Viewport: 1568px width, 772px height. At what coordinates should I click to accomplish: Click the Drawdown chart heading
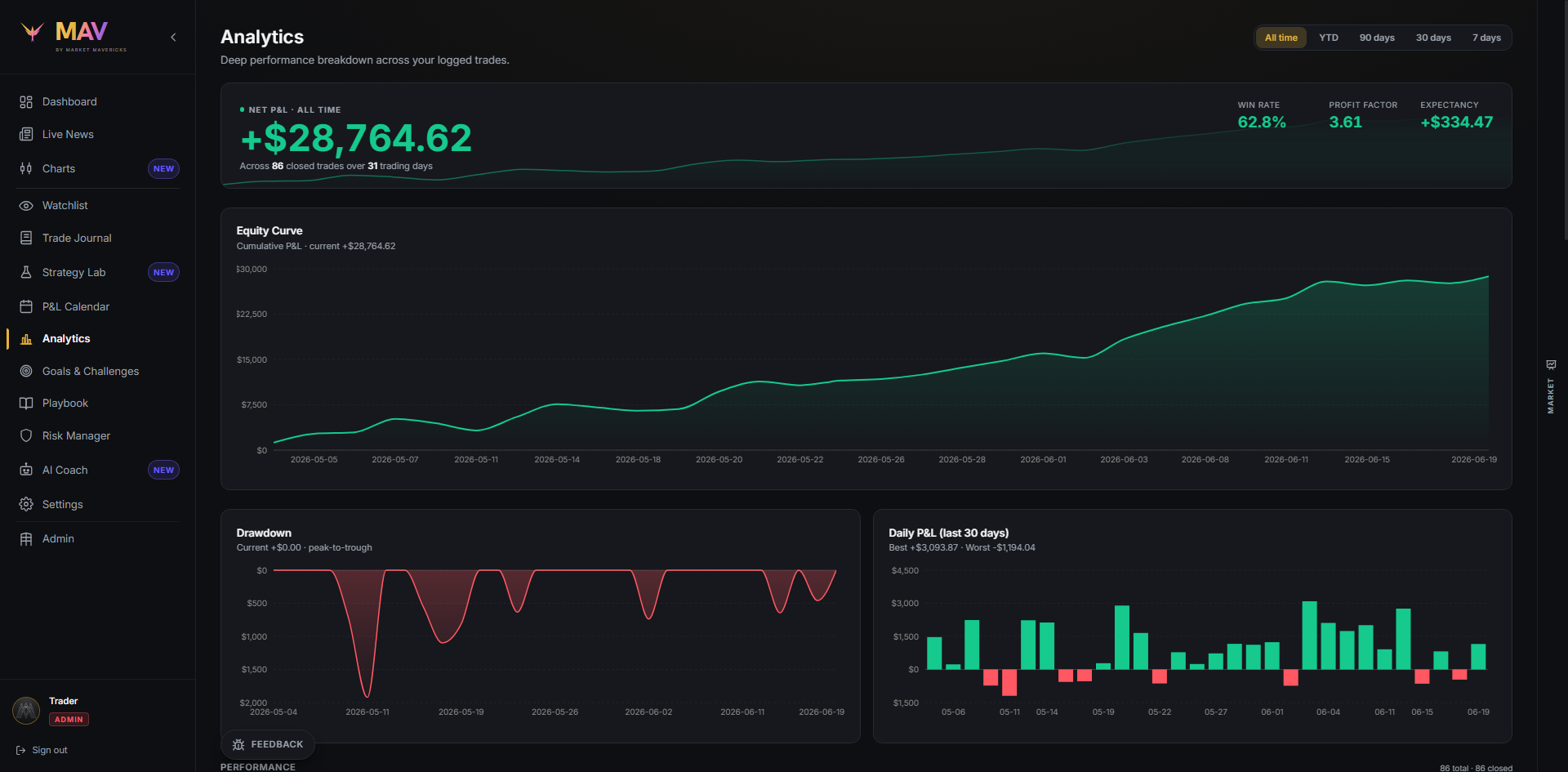tap(264, 533)
